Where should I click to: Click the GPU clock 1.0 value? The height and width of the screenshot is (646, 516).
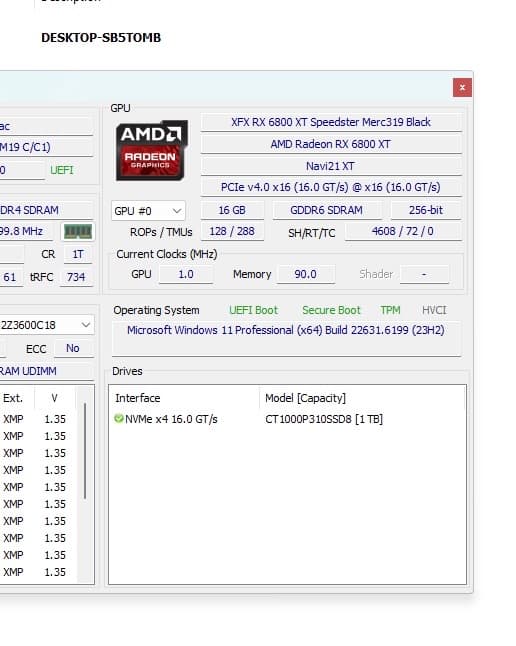(186, 274)
